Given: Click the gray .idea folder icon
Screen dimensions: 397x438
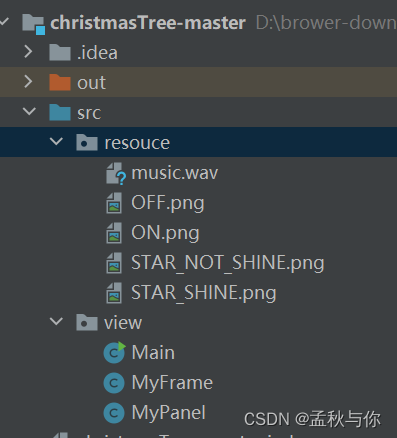Looking at the screenshot, I should click(x=60, y=52).
